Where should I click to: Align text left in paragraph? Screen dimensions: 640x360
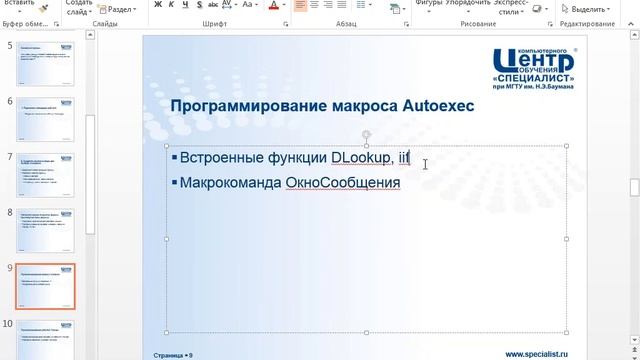300,5
